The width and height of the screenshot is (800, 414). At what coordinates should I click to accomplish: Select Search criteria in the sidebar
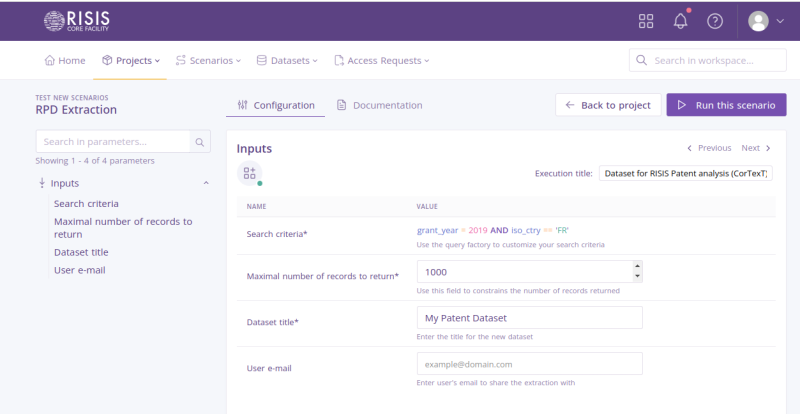(86, 204)
